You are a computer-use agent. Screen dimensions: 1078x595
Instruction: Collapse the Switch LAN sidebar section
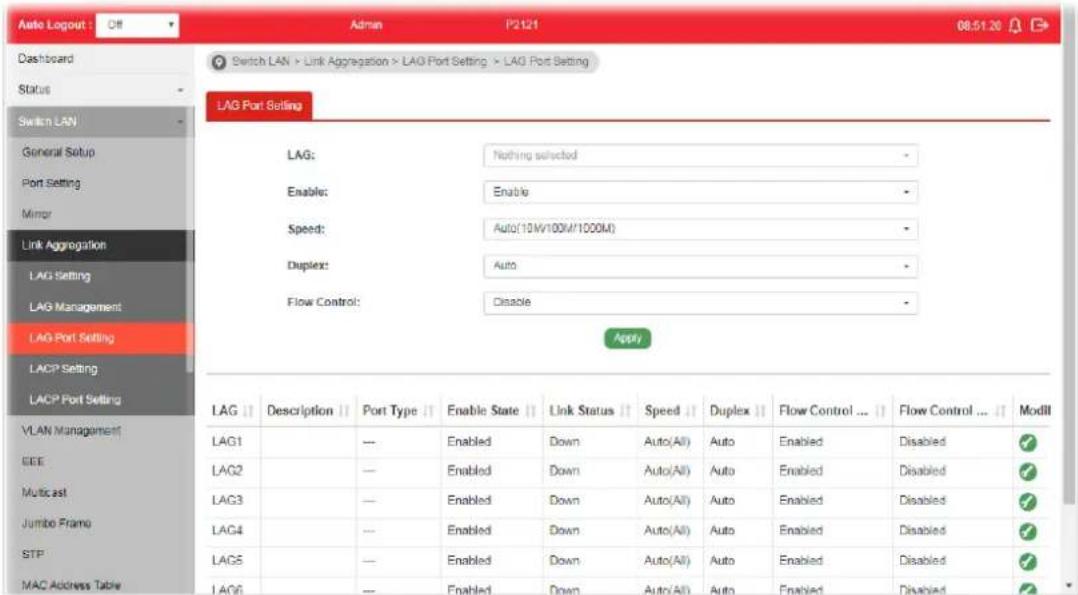click(x=100, y=122)
